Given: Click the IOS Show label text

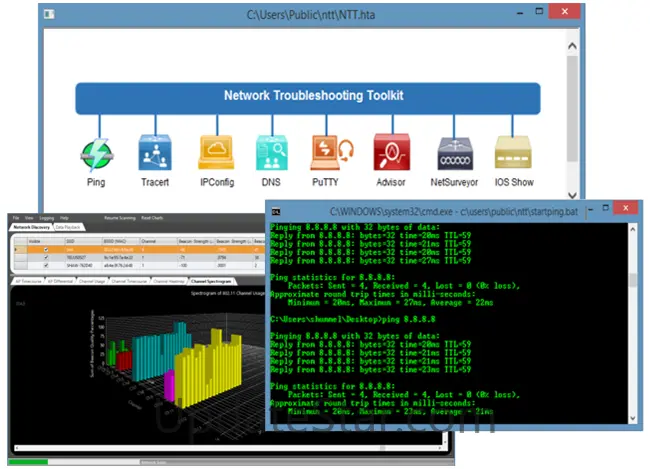Looking at the screenshot, I should [514, 182].
